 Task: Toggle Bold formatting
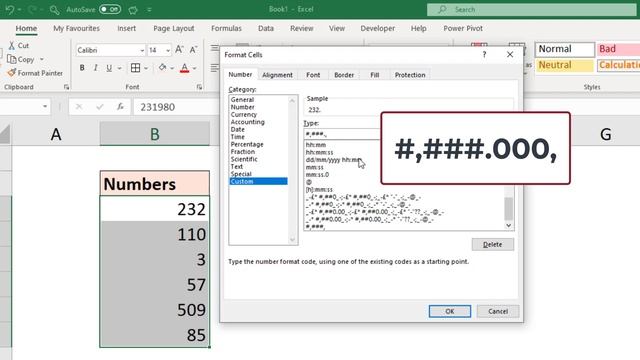(x=82, y=68)
